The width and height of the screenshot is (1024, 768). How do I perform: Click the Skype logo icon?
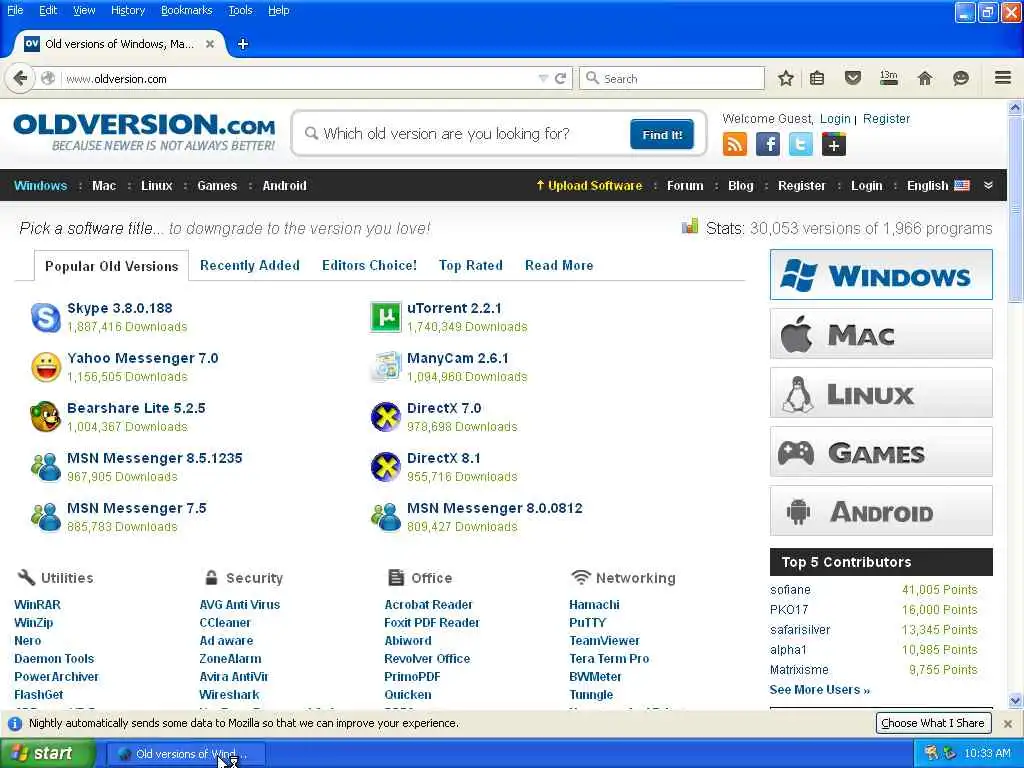tap(46, 317)
